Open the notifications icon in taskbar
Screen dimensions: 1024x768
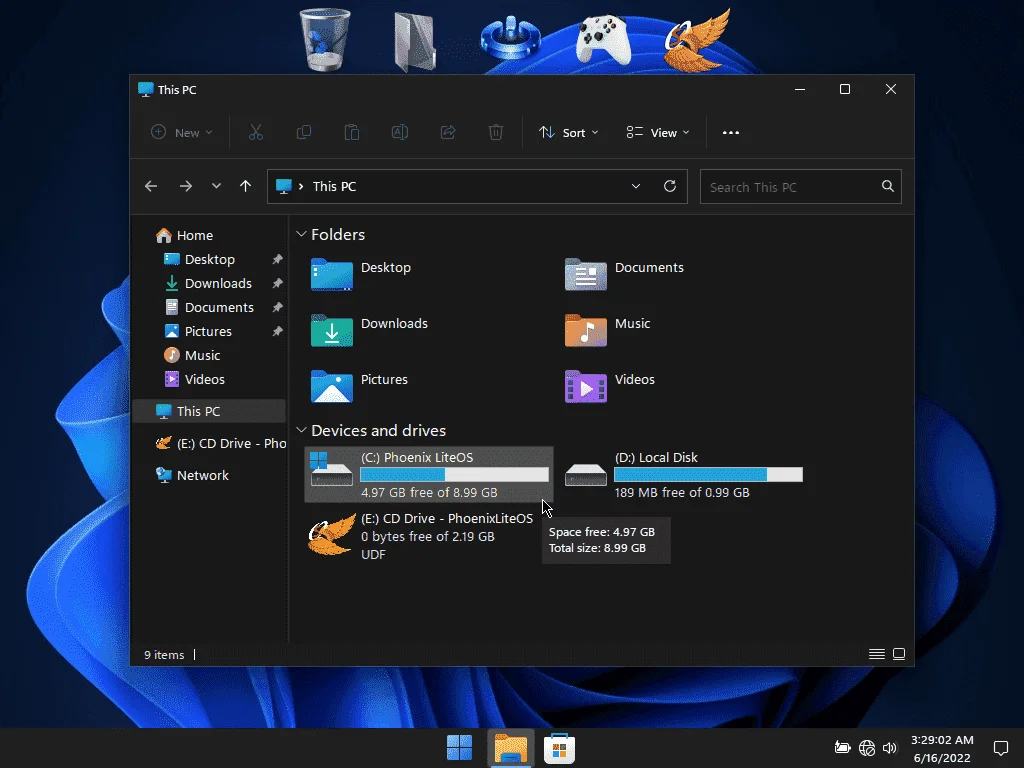pyautogui.click(x=1000, y=748)
